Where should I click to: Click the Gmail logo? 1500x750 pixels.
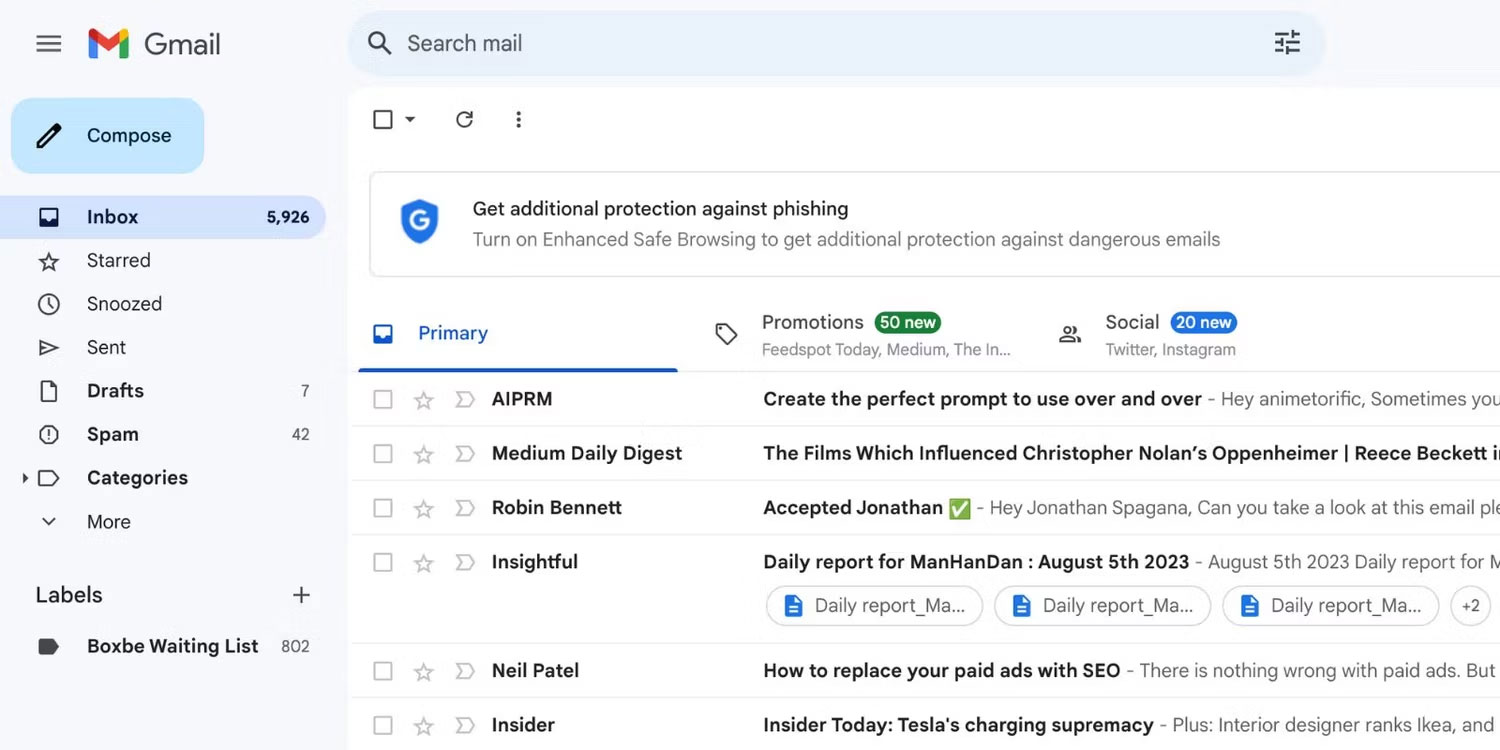pyautogui.click(x=152, y=43)
